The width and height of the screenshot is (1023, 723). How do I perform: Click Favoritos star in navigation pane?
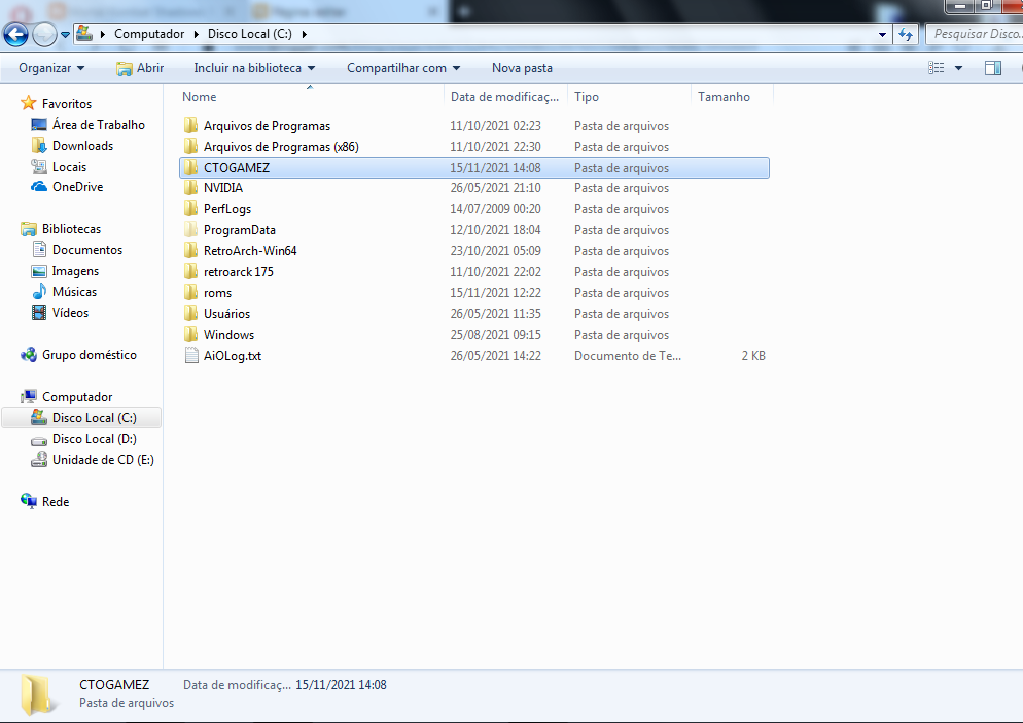(x=29, y=103)
